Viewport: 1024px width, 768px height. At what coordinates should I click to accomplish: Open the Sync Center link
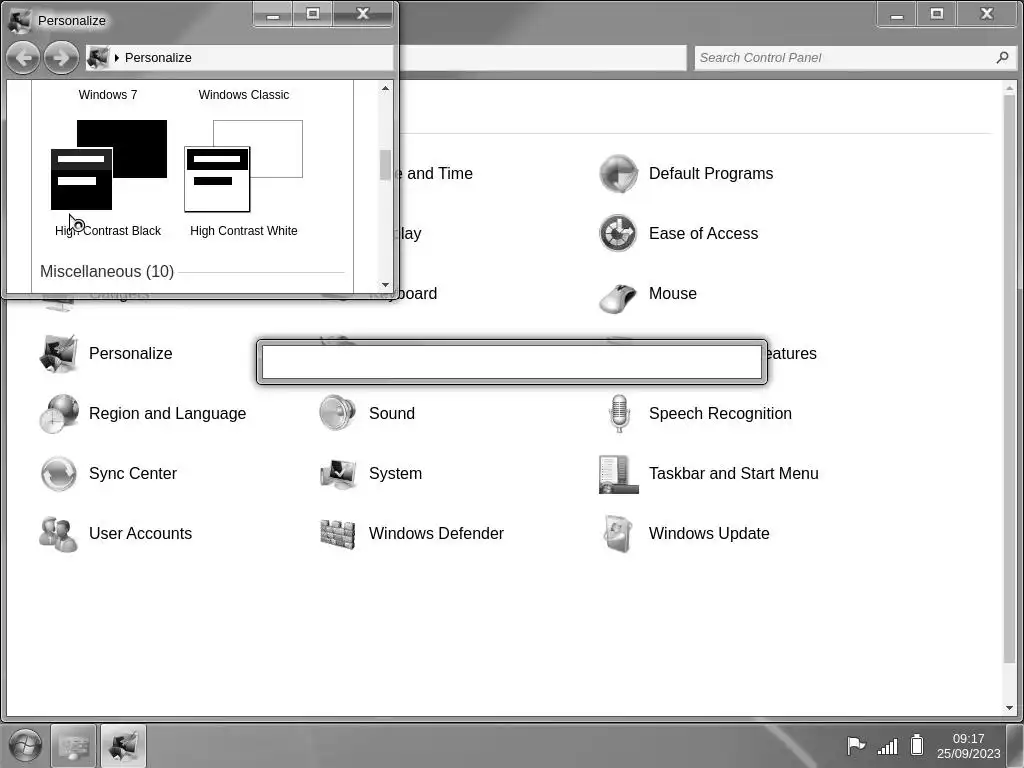click(133, 473)
